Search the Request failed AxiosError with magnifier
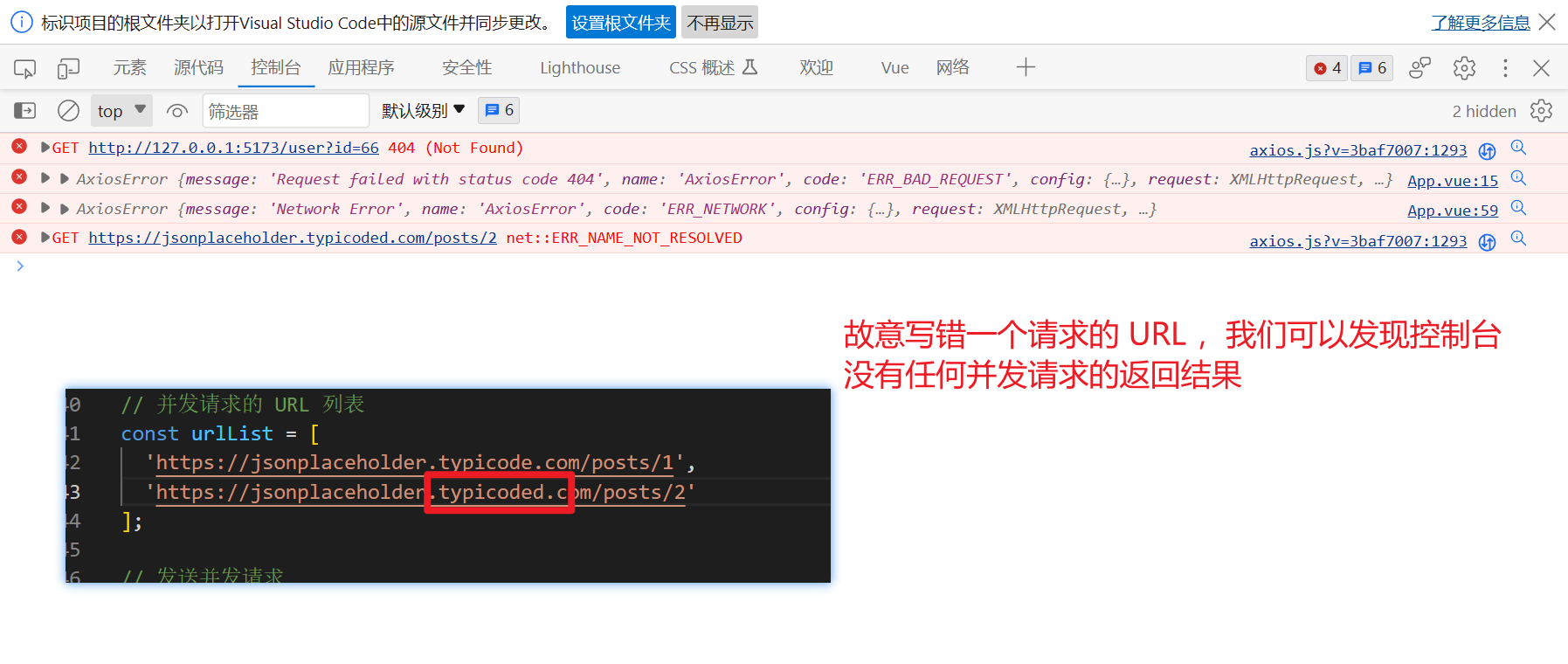Screen dimensions: 1568x664 (1518, 178)
